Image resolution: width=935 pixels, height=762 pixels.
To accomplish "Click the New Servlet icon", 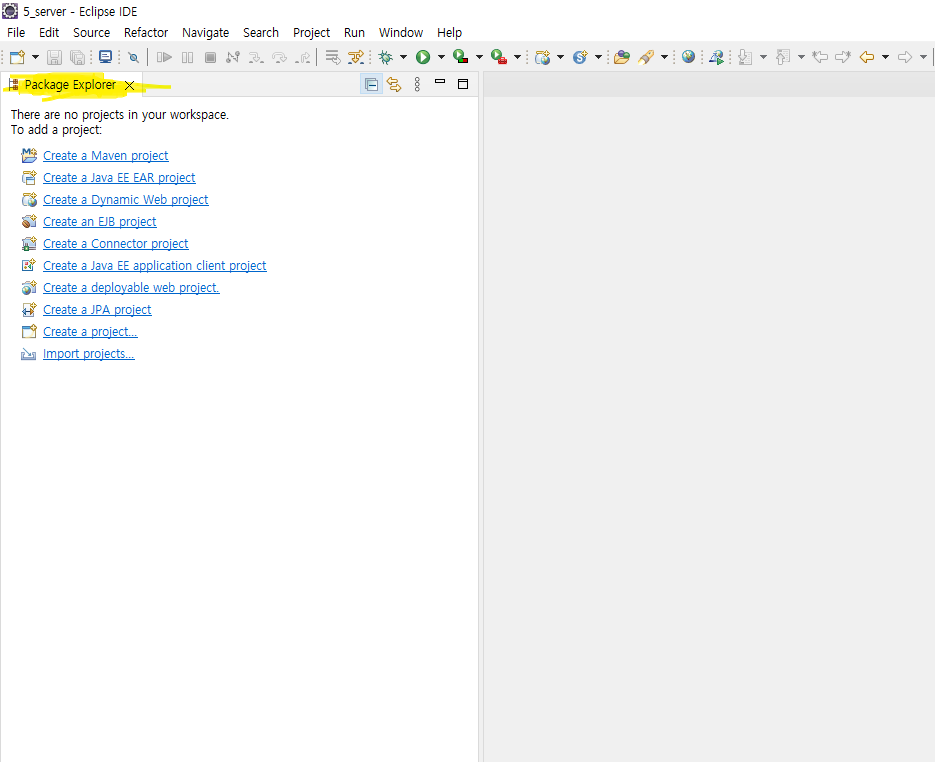I will (x=580, y=57).
